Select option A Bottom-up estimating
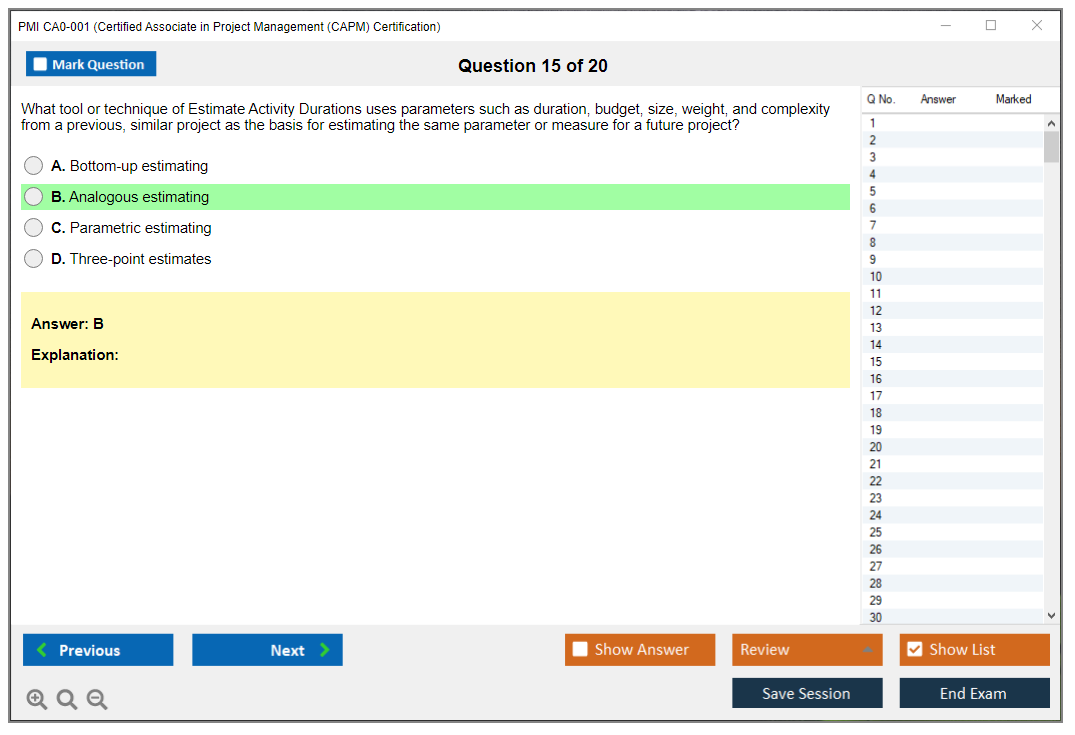The image size is (1075, 735). (x=34, y=166)
